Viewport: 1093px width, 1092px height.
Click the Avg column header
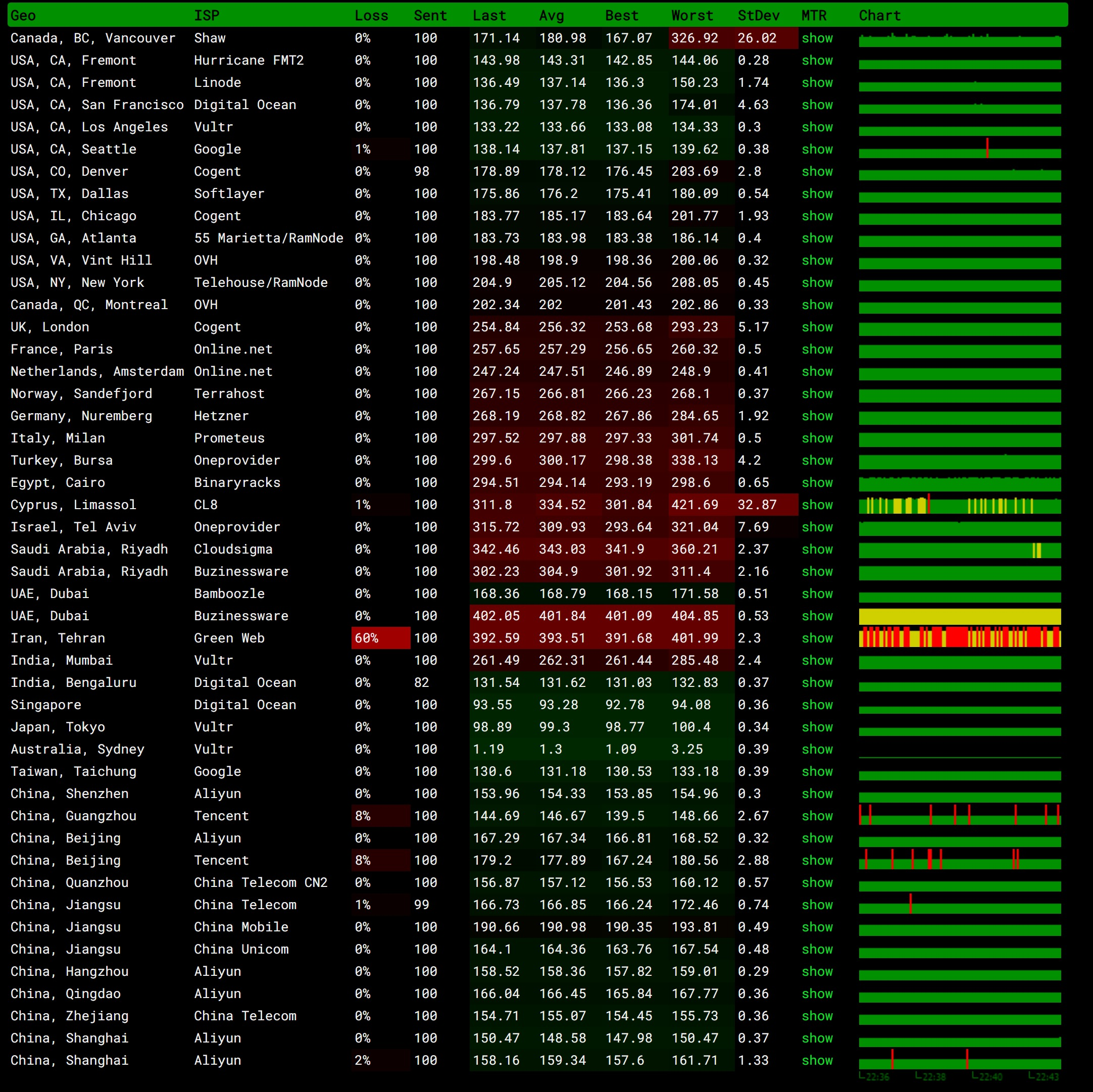(x=552, y=15)
